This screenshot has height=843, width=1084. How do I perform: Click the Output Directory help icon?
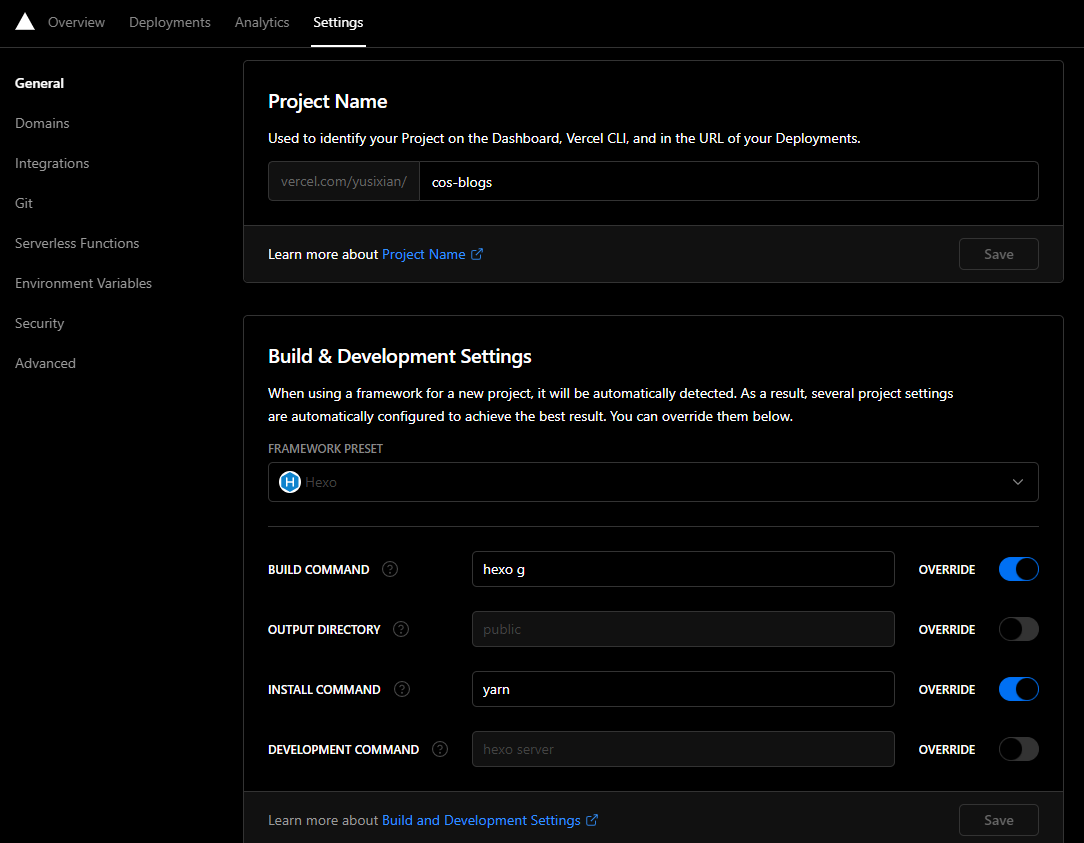pos(401,629)
